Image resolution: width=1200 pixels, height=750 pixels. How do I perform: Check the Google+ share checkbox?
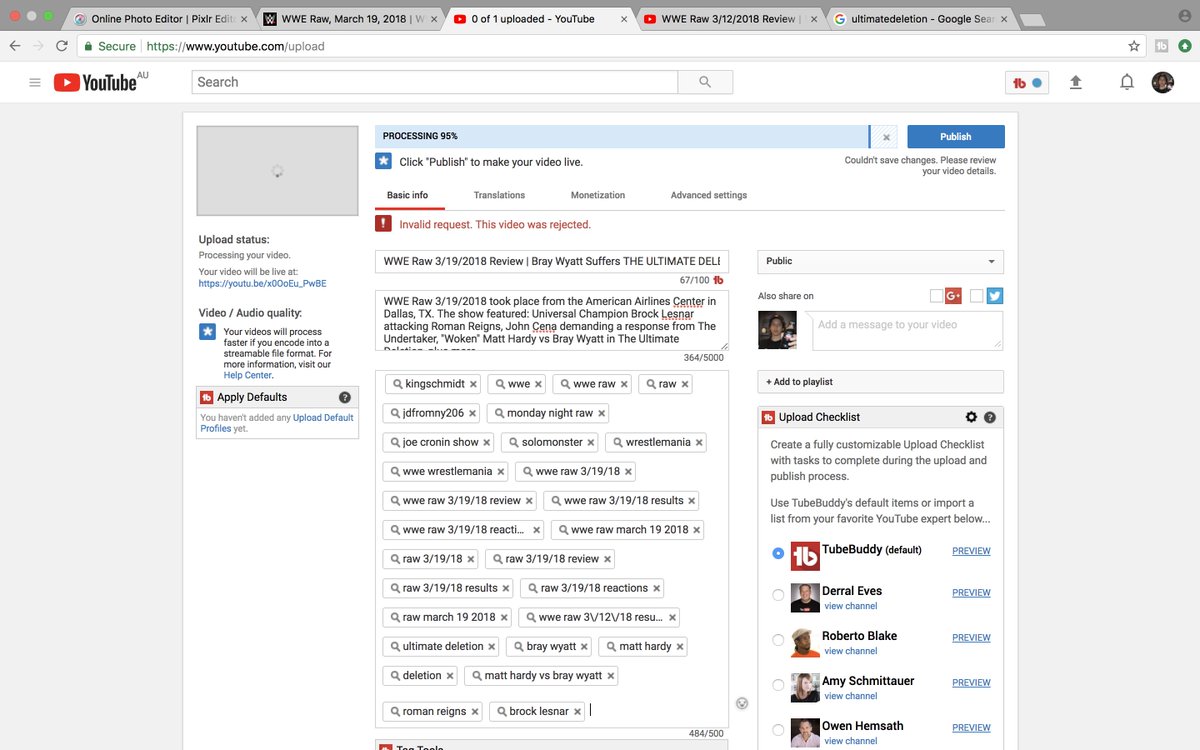(936, 296)
